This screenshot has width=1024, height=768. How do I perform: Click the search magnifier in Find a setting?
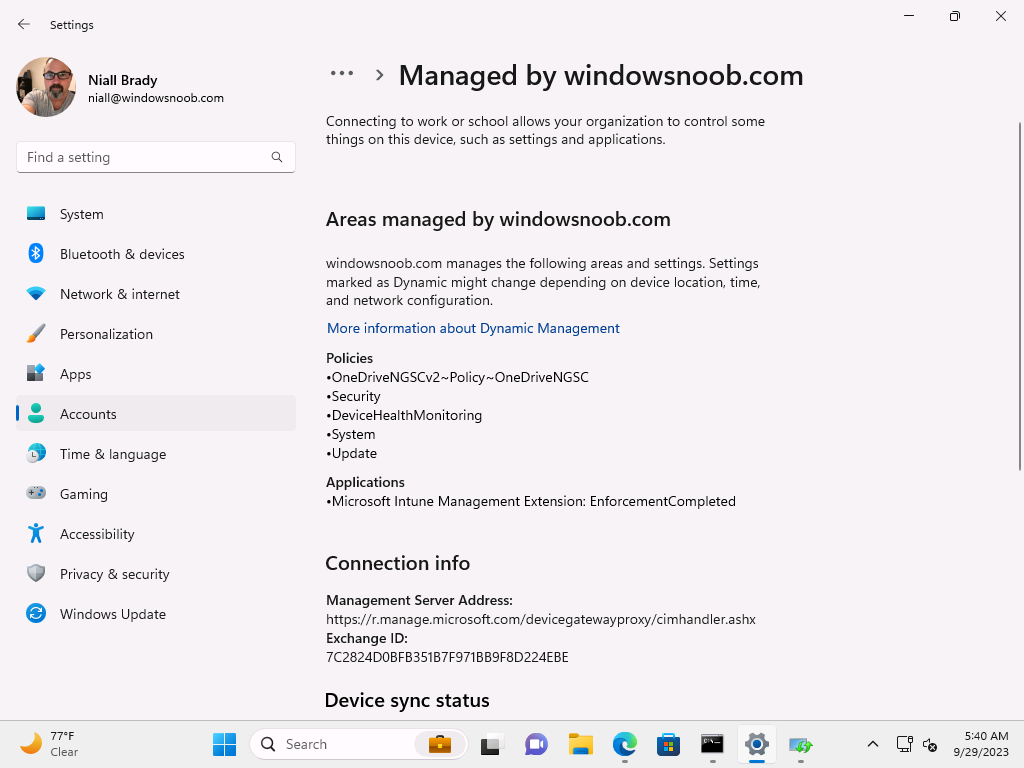(277, 157)
